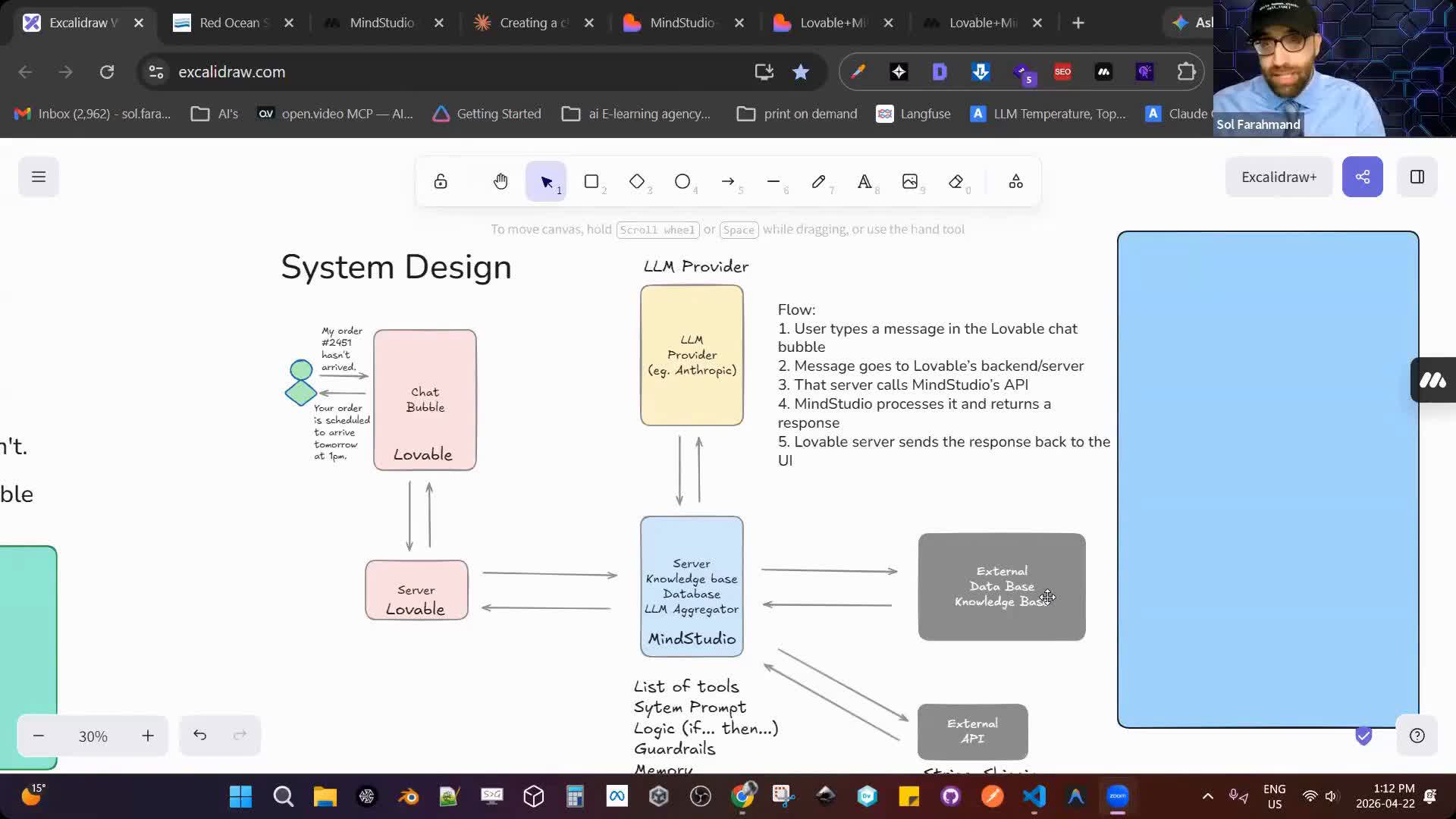Select the pink Chat Bubble Lovable box

(425, 400)
